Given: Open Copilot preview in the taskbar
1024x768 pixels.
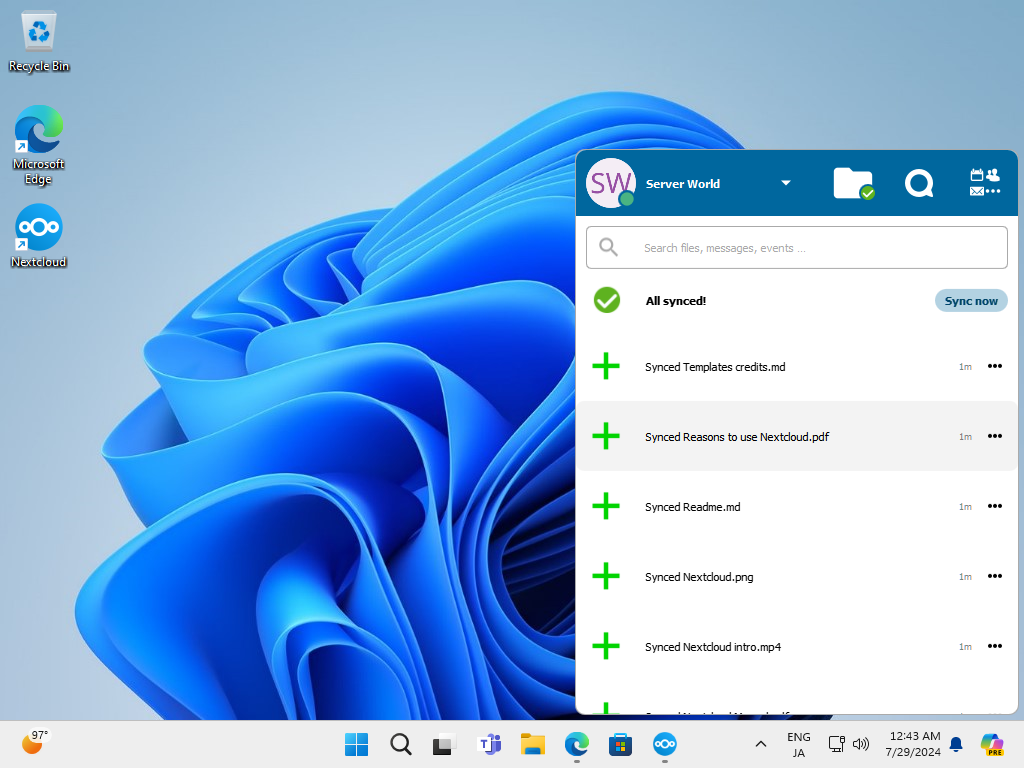Looking at the screenshot, I should 992,744.
